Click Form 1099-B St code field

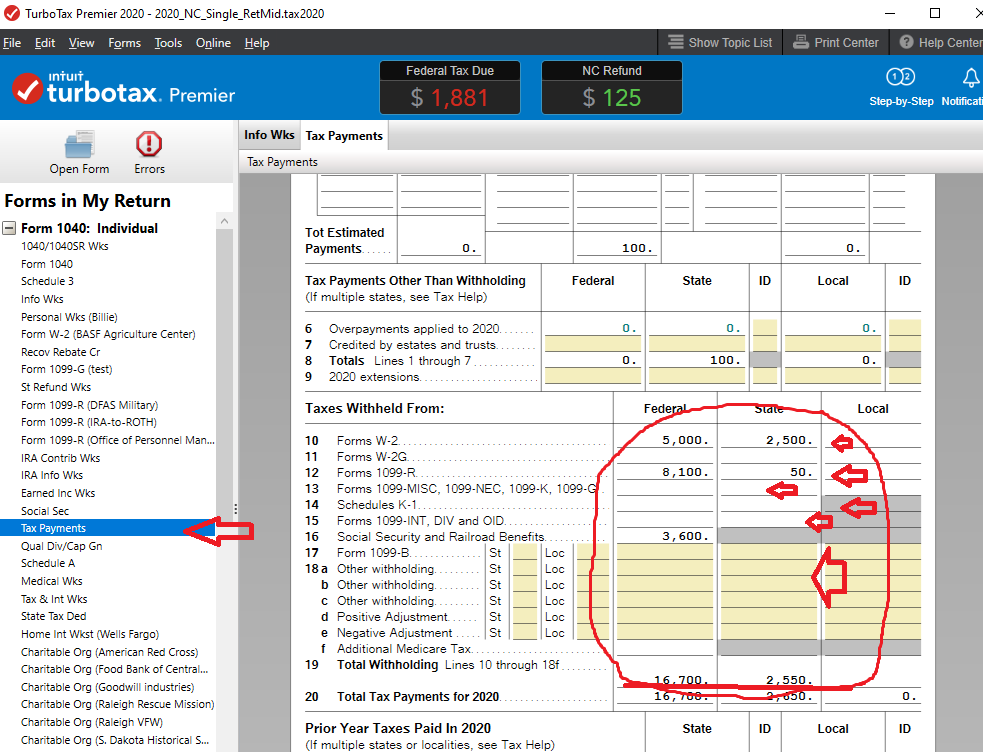(x=525, y=552)
